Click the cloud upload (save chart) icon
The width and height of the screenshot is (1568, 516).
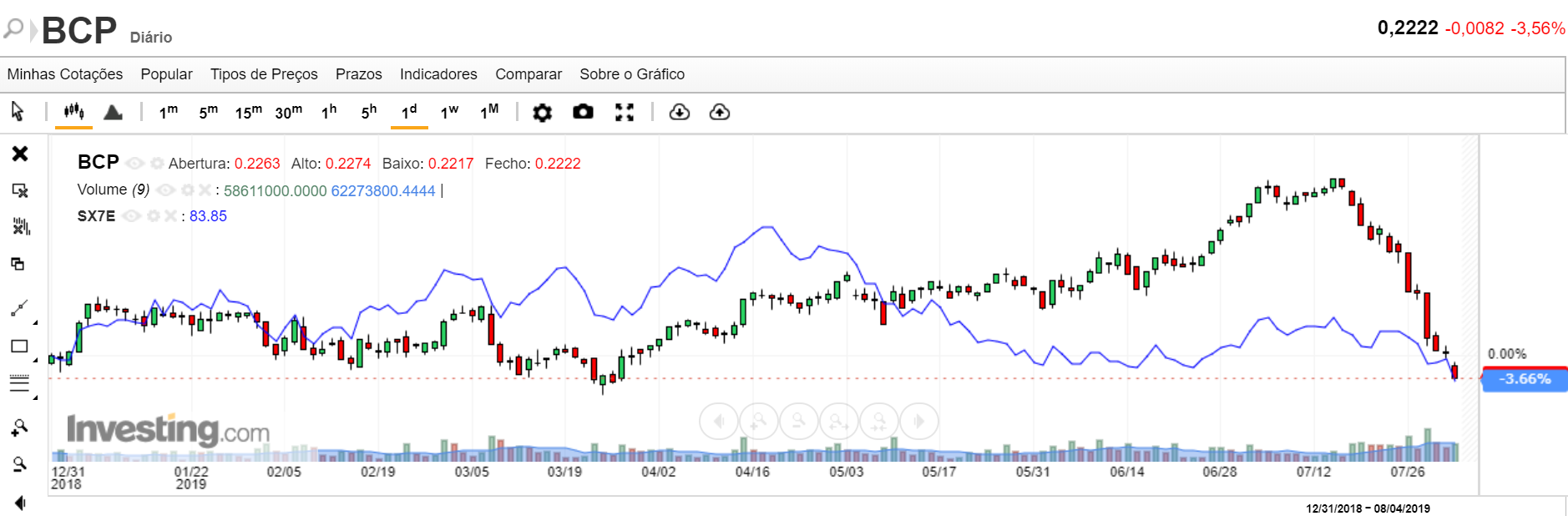[x=720, y=112]
